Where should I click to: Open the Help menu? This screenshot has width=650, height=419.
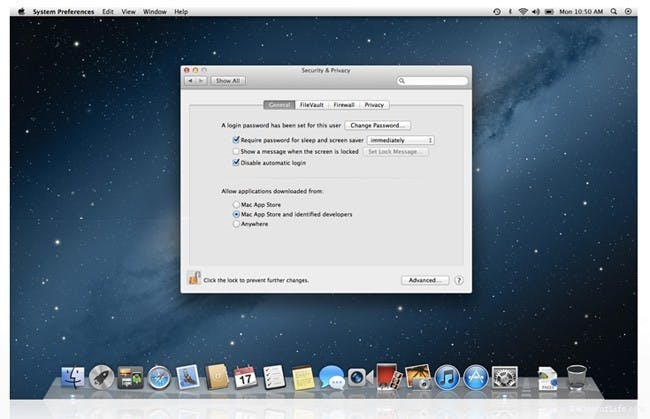[x=181, y=12]
